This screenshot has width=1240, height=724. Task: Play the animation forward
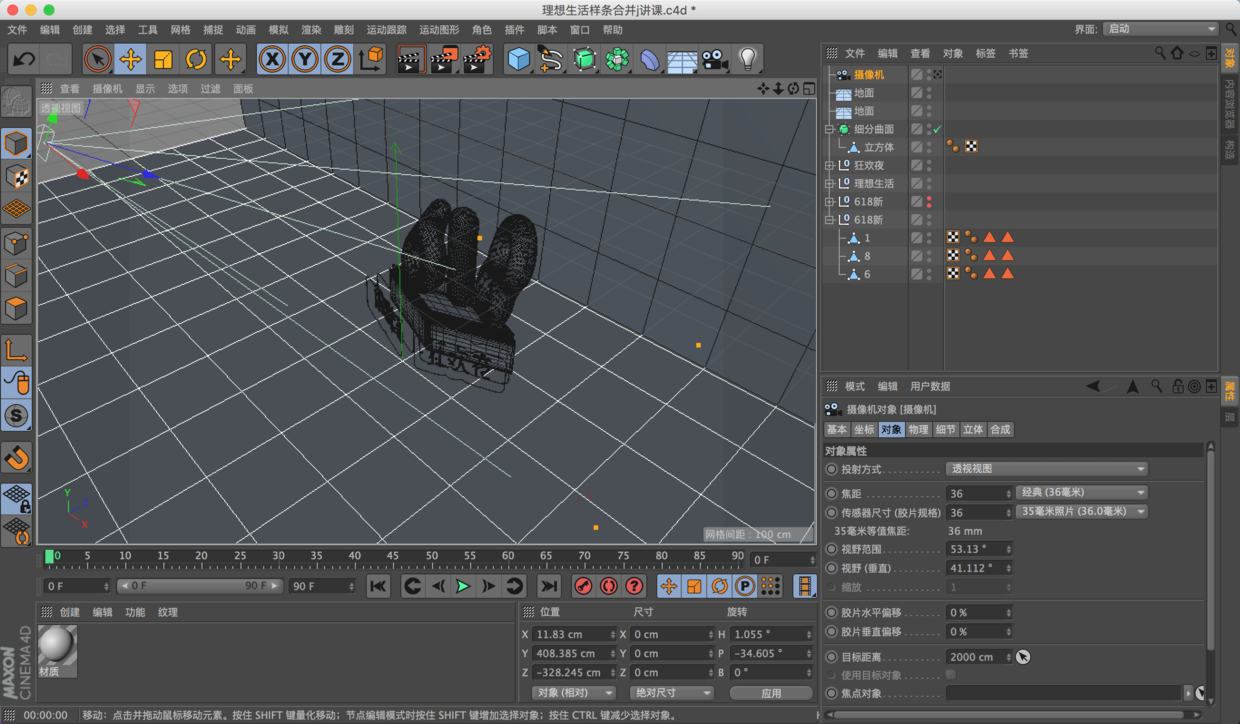click(x=463, y=586)
